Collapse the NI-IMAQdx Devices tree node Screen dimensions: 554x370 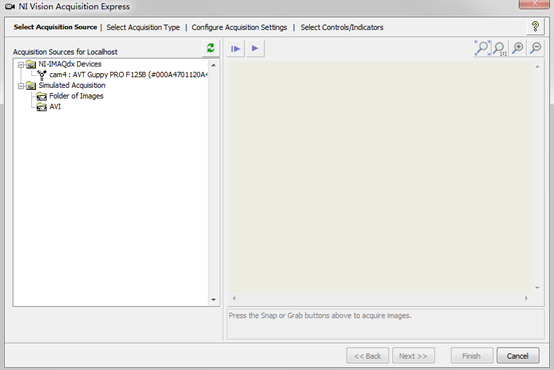21,65
